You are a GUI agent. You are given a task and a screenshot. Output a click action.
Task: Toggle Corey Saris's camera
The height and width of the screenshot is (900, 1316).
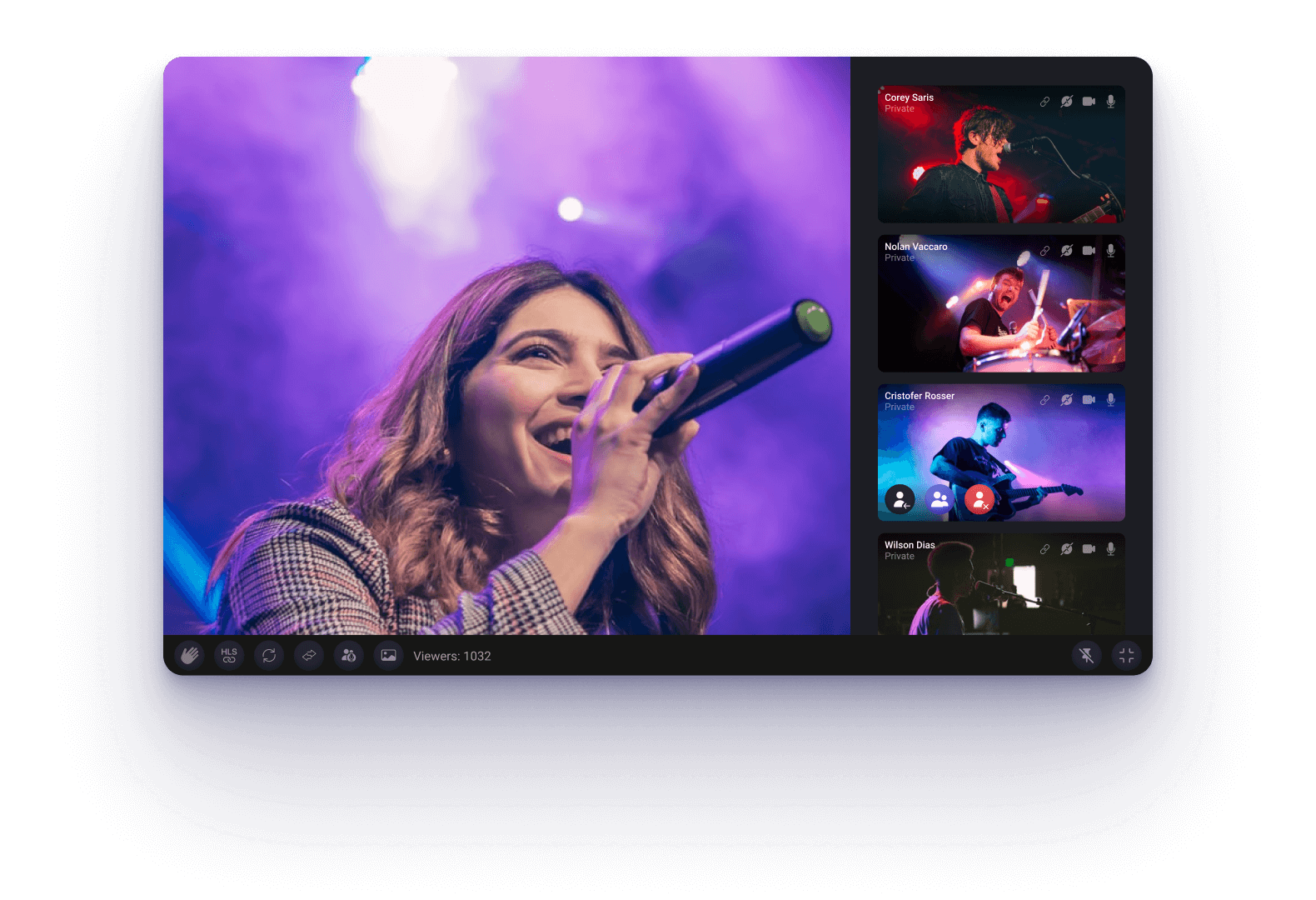1089,102
